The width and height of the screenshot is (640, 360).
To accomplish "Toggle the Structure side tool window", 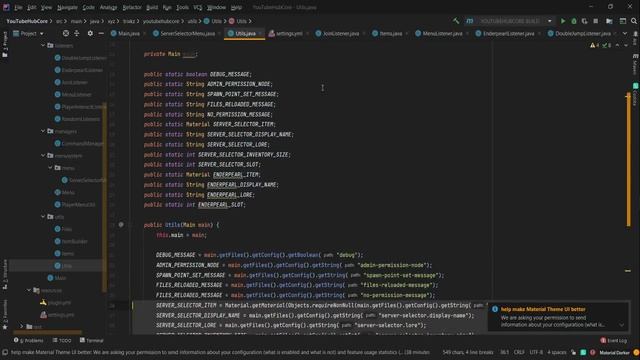I will (5, 274).
